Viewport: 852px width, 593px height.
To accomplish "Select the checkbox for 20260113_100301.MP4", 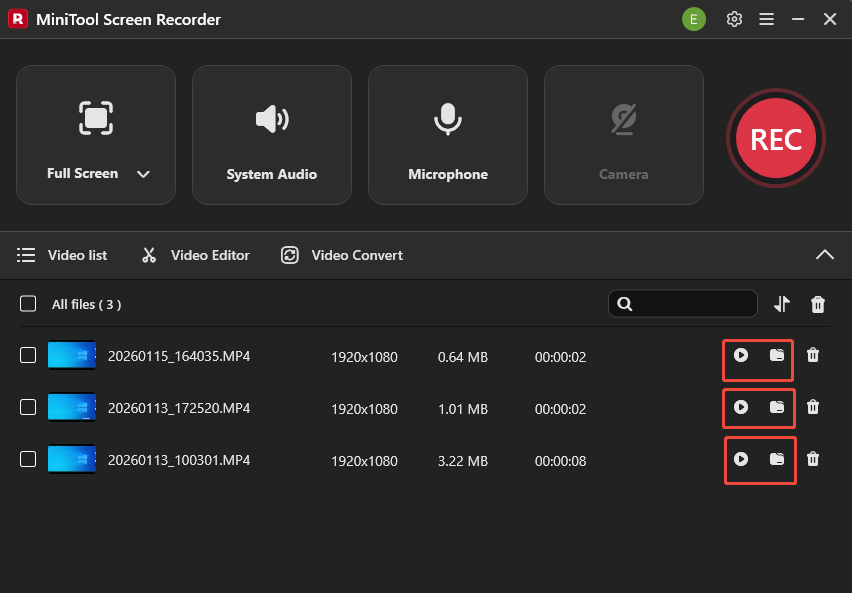I will (28, 460).
